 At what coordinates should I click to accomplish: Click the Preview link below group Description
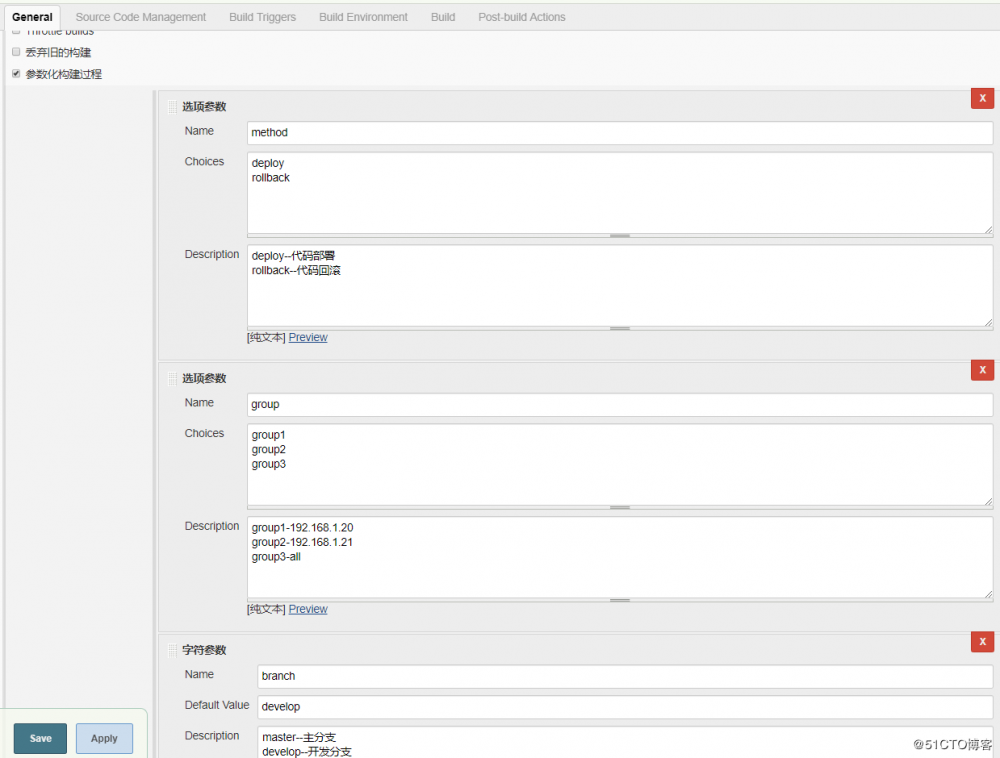308,609
